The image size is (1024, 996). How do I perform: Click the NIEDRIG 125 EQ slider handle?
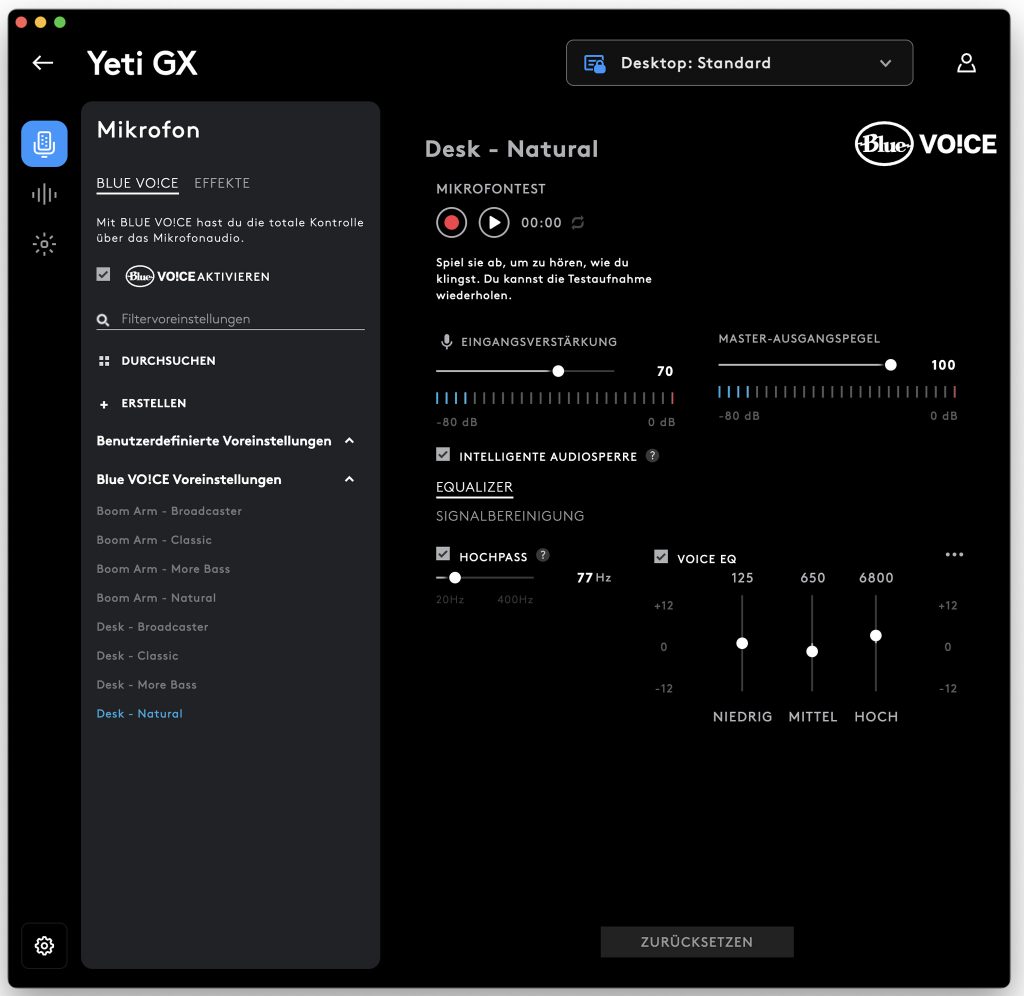[742, 643]
